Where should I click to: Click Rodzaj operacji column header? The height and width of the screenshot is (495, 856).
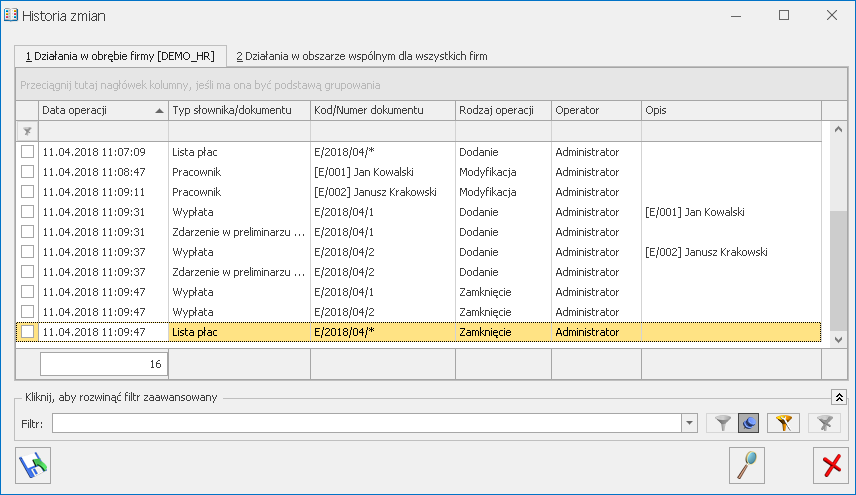tap(503, 110)
